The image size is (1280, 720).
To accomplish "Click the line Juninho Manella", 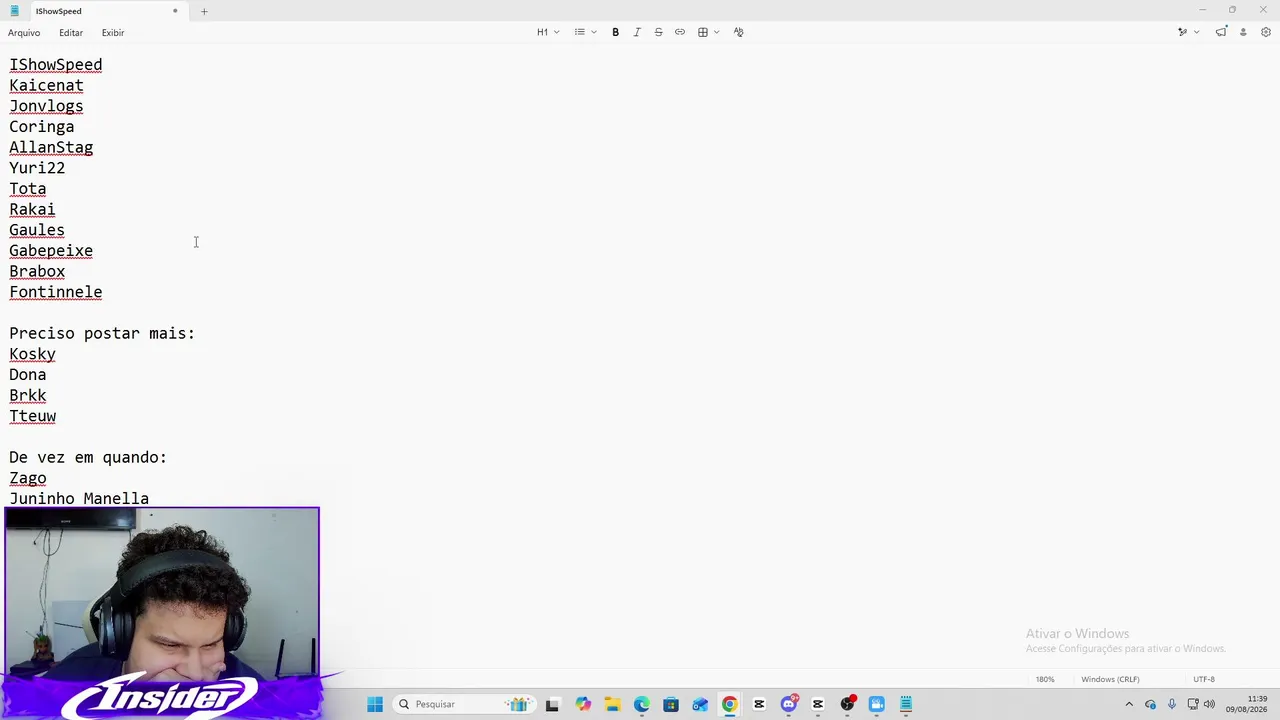I will click(x=79, y=498).
